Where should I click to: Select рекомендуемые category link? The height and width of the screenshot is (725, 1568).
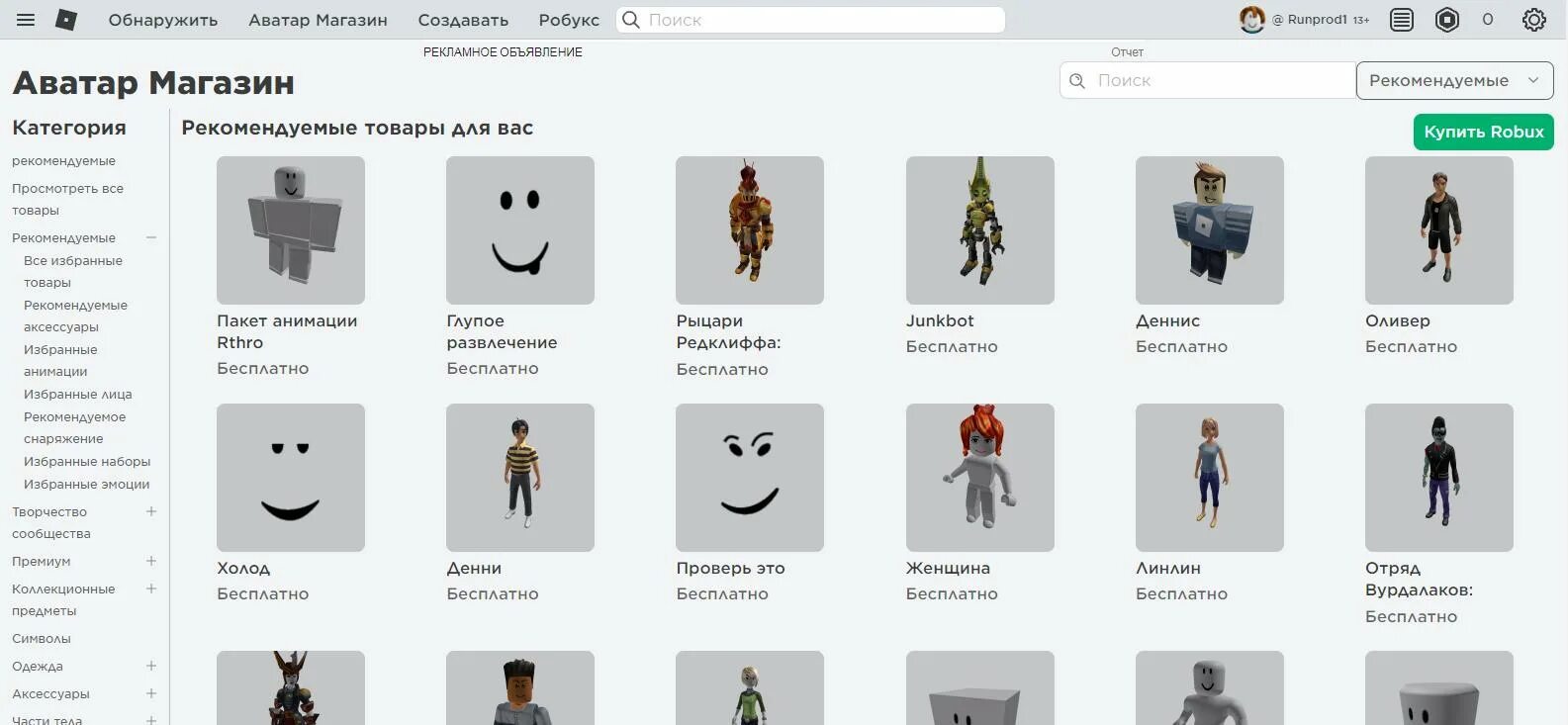pos(63,160)
